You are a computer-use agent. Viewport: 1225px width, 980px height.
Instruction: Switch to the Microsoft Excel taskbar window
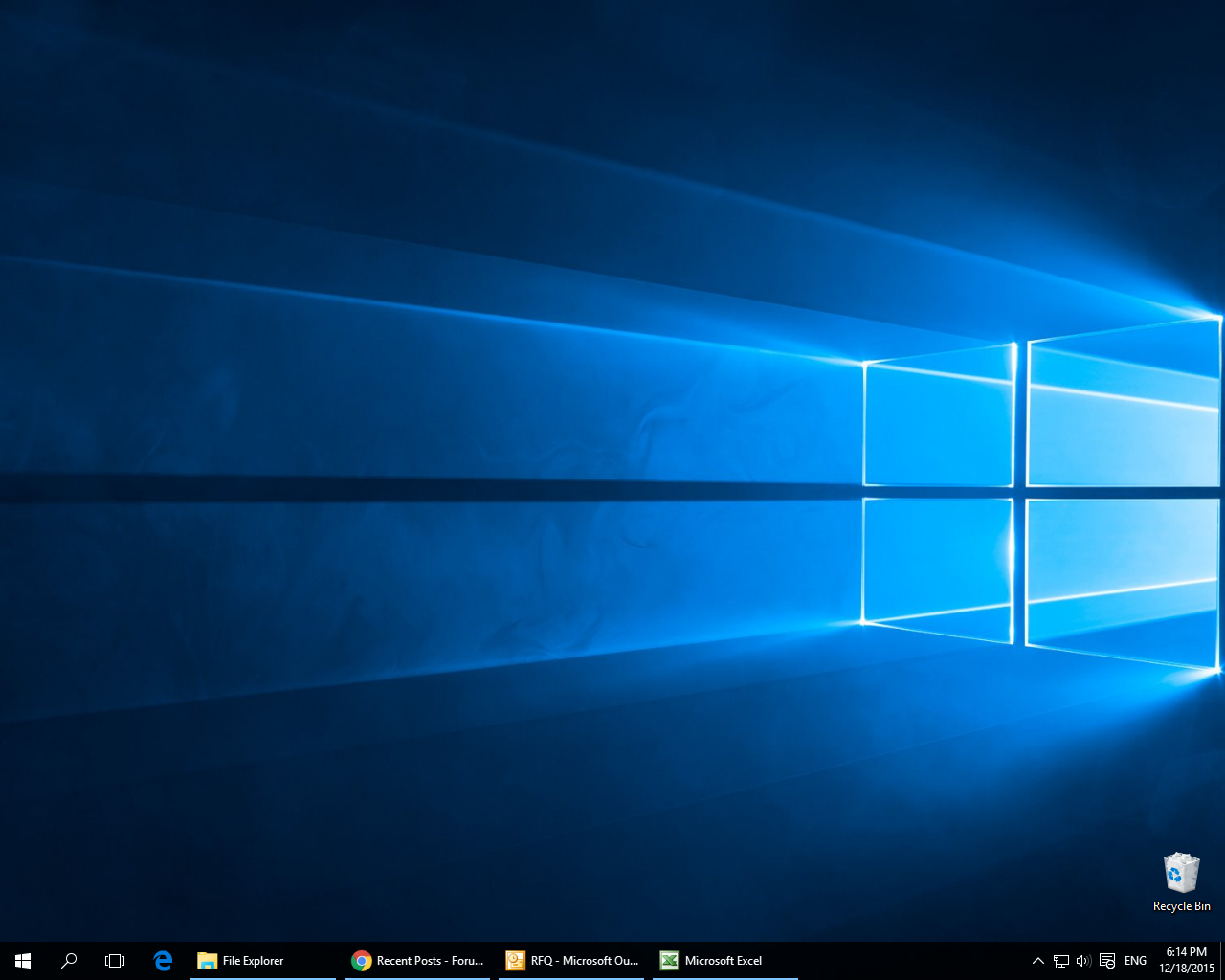(x=724, y=960)
